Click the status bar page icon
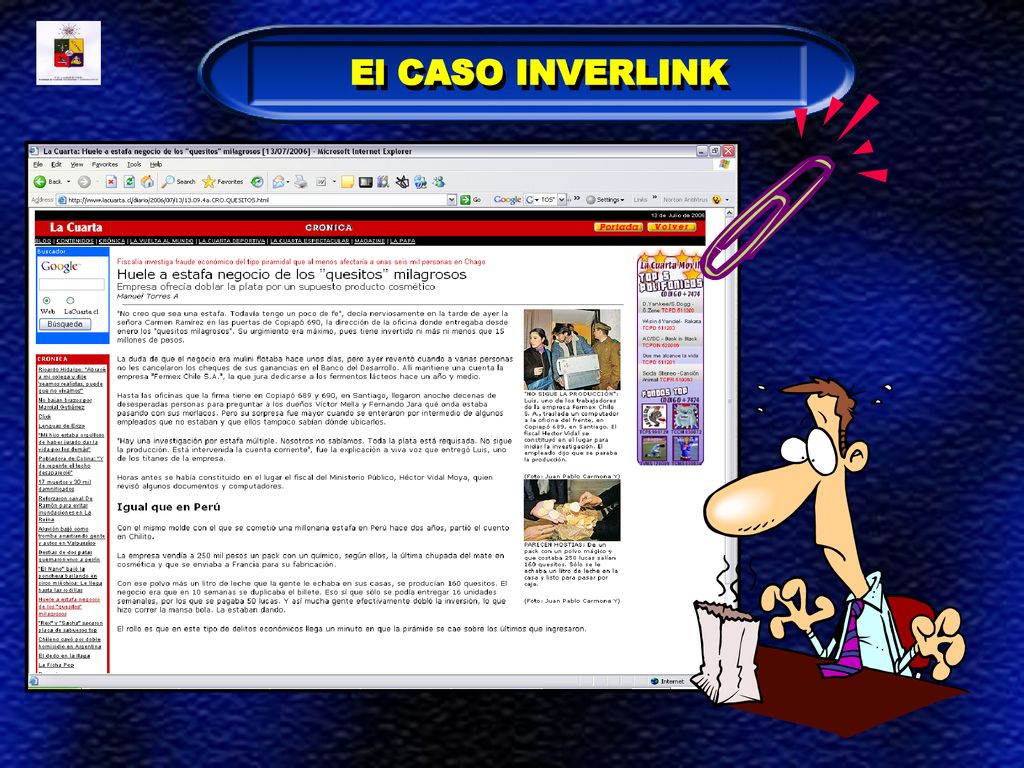1024x768 pixels. pyautogui.click(x=34, y=681)
